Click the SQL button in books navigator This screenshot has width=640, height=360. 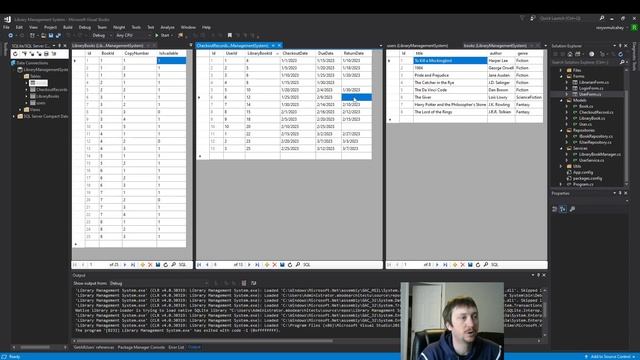point(495,265)
